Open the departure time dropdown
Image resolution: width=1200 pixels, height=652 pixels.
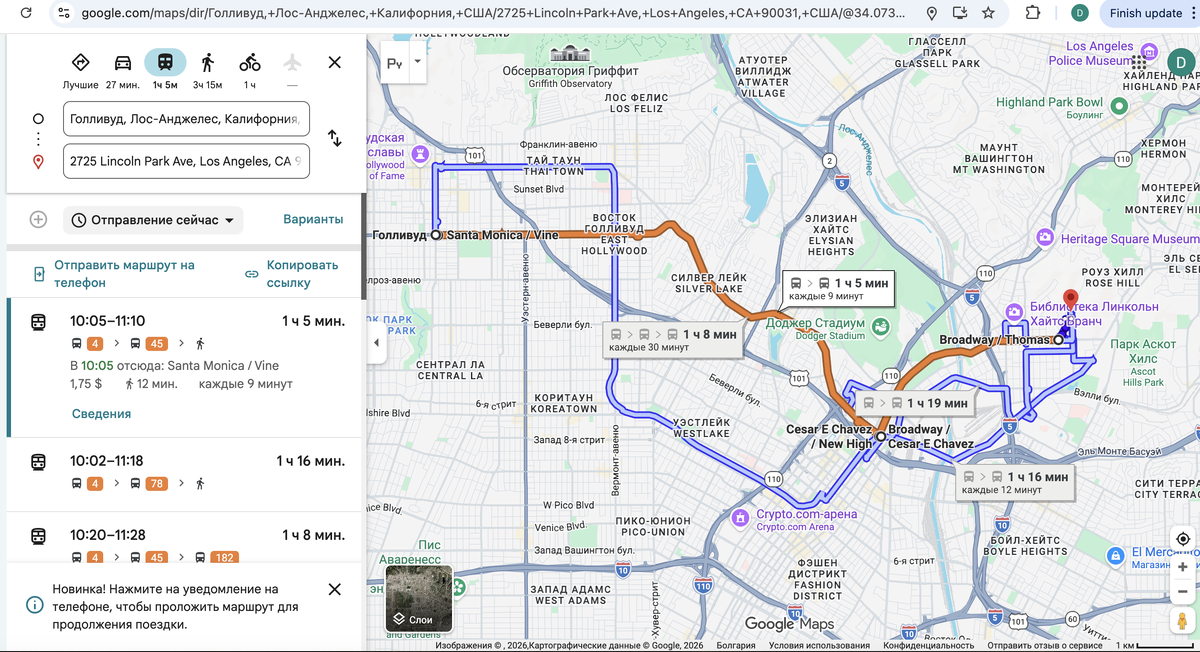tap(153, 220)
